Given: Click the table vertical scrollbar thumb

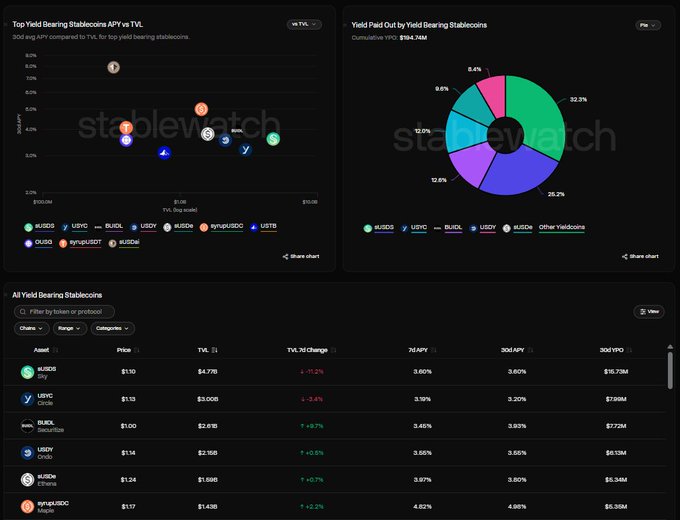Looking at the screenshot, I should [x=670, y=370].
